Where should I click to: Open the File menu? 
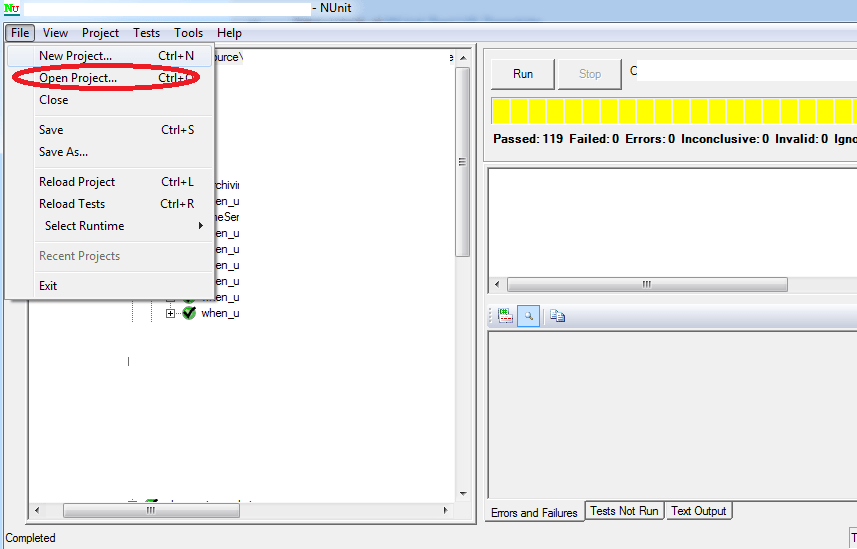click(x=20, y=33)
